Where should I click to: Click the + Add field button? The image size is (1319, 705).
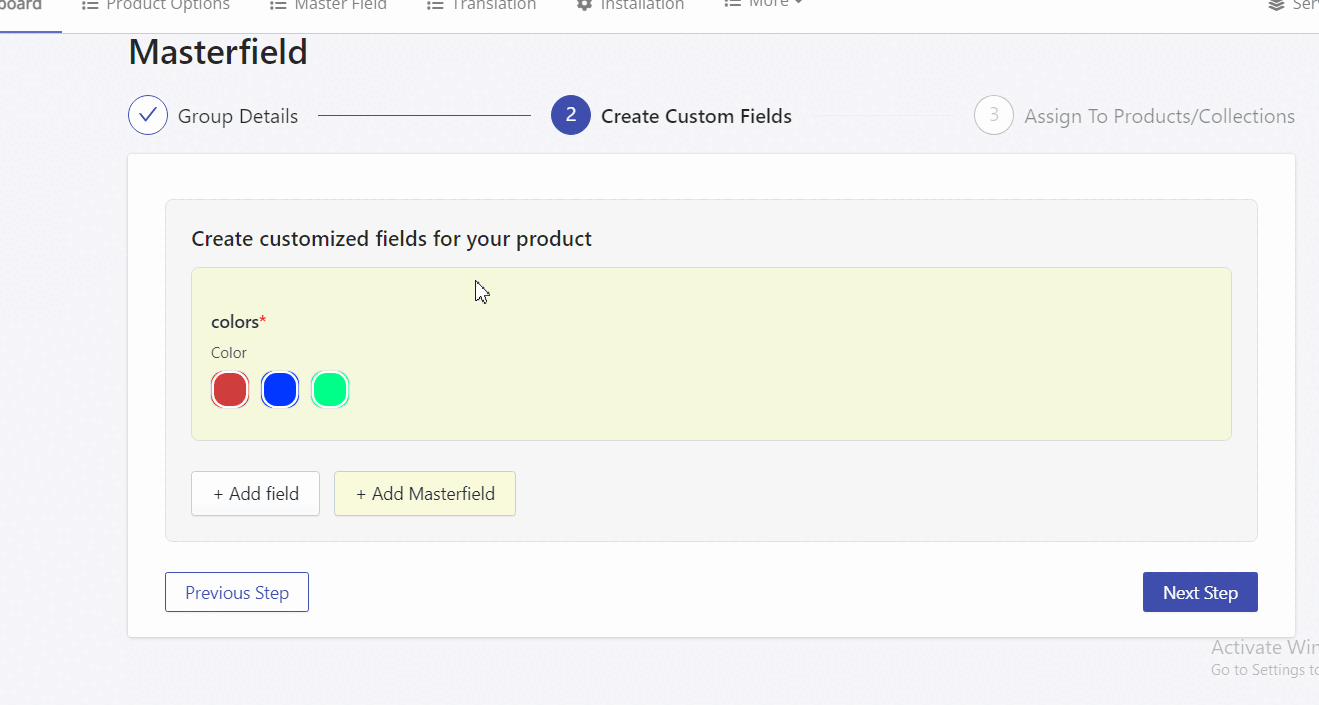coord(255,494)
